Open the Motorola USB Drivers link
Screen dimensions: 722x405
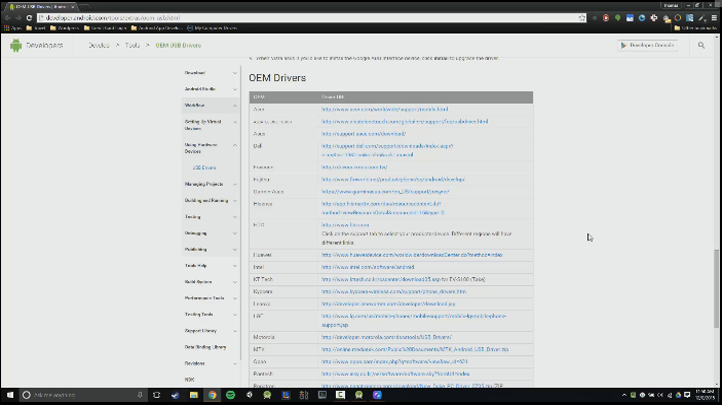386,337
